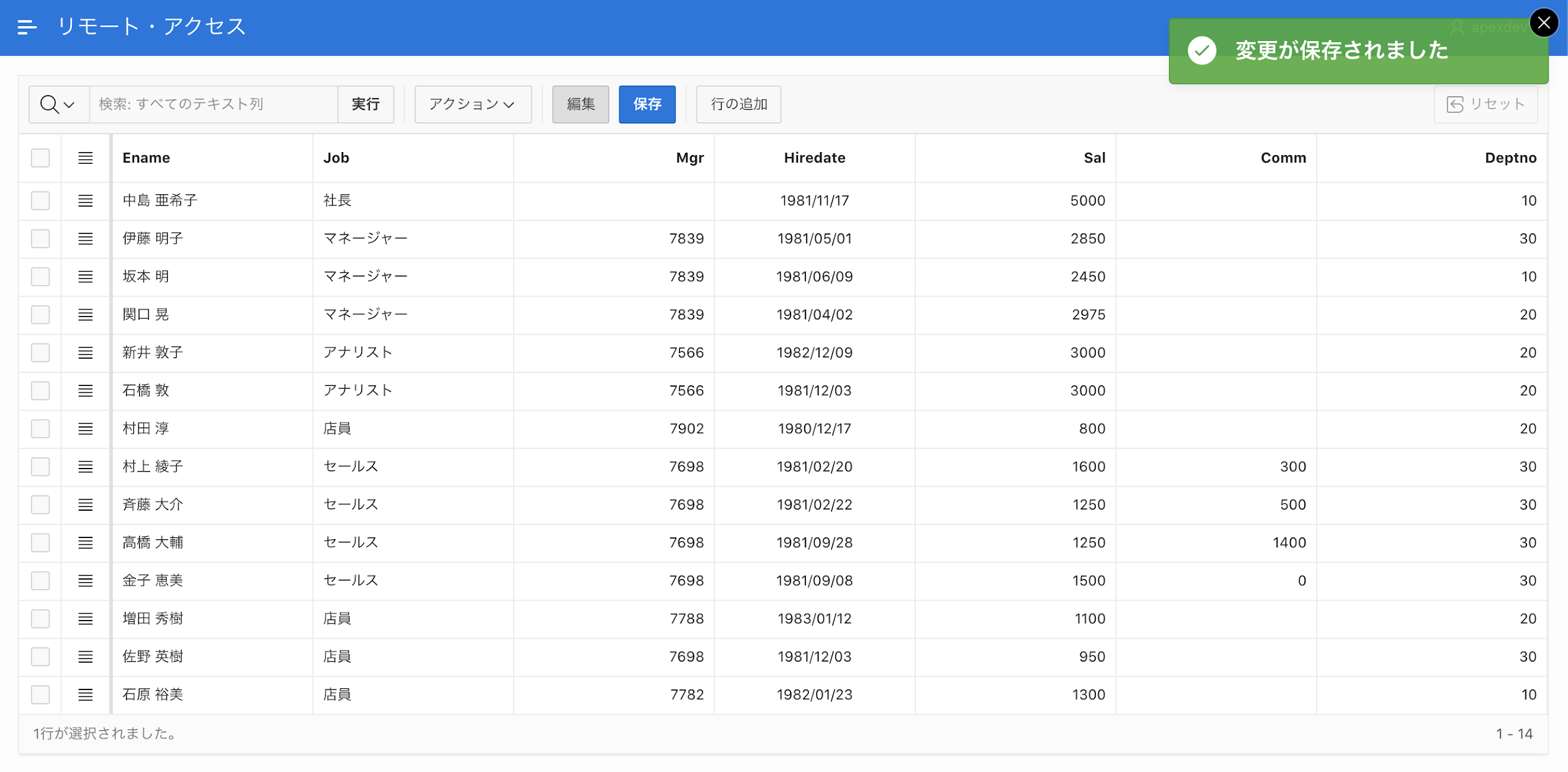
Task: Click the Ename column header
Action: pos(146,158)
